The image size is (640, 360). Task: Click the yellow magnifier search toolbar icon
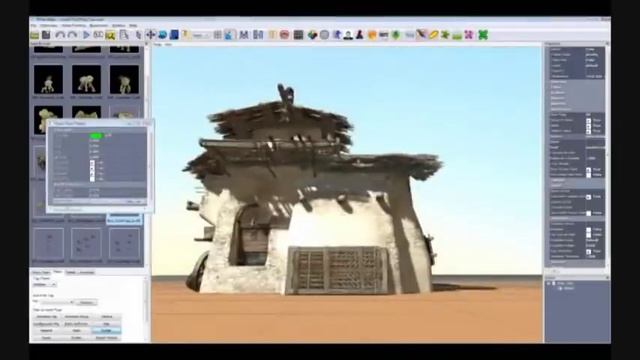[110, 36]
